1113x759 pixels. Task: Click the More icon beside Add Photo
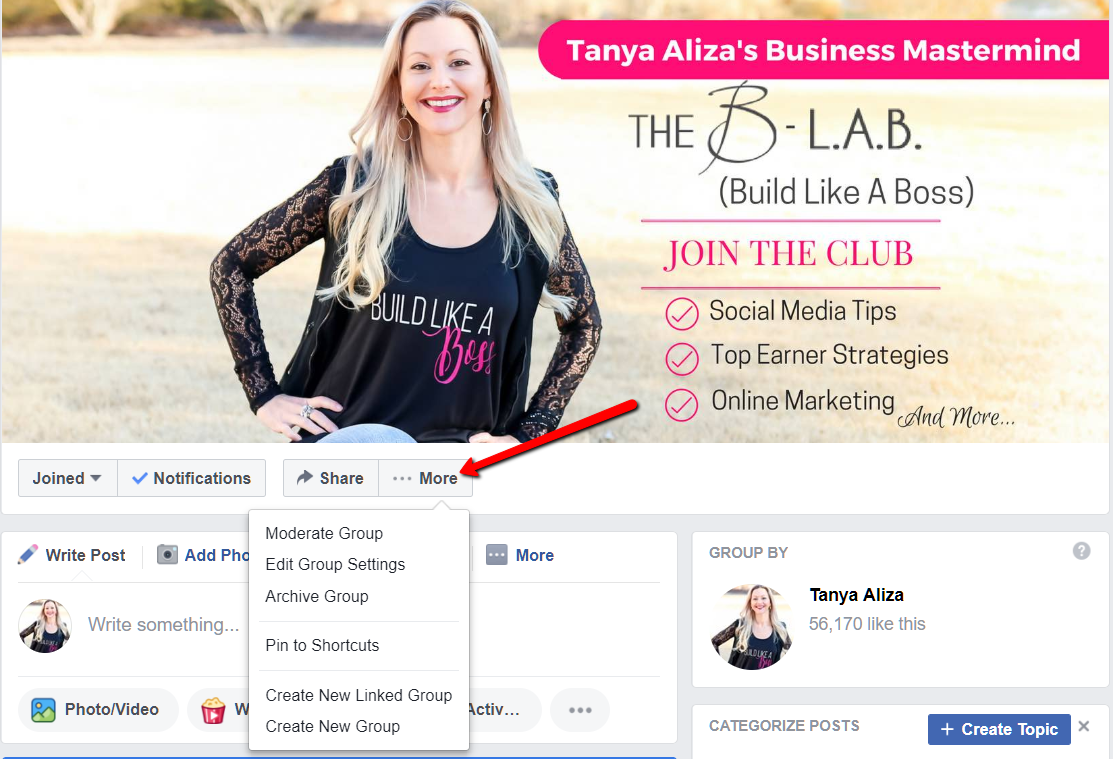tap(497, 555)
